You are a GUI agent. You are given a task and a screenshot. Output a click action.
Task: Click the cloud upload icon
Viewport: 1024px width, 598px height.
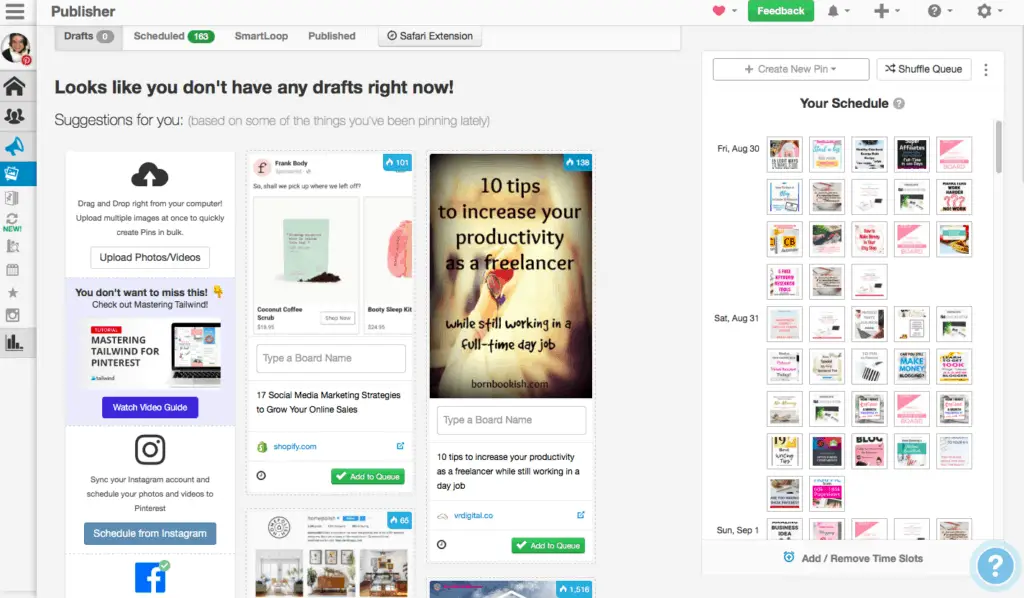tap(150, 175)
